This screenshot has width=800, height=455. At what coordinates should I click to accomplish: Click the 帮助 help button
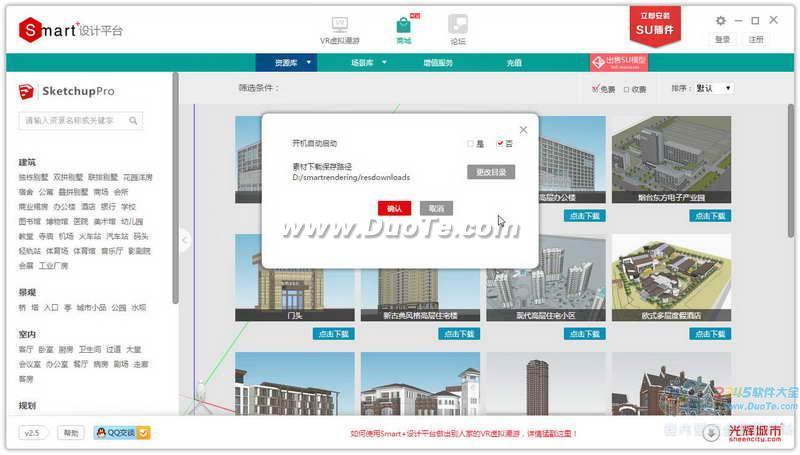coord(70,433)
